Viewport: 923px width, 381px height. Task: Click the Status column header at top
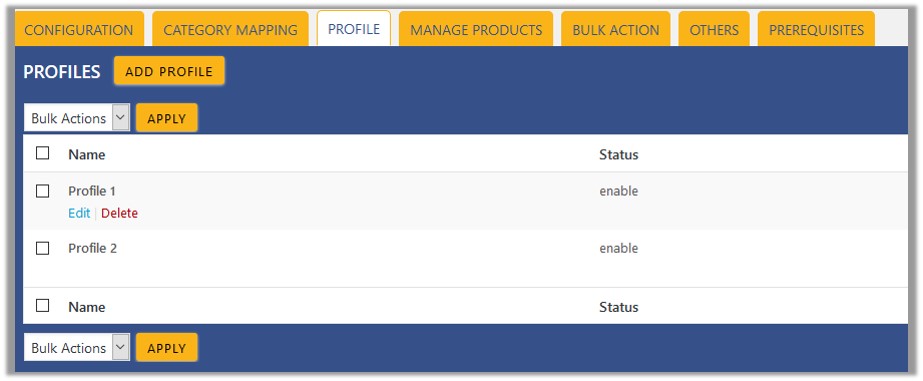(x=619, y=154)
